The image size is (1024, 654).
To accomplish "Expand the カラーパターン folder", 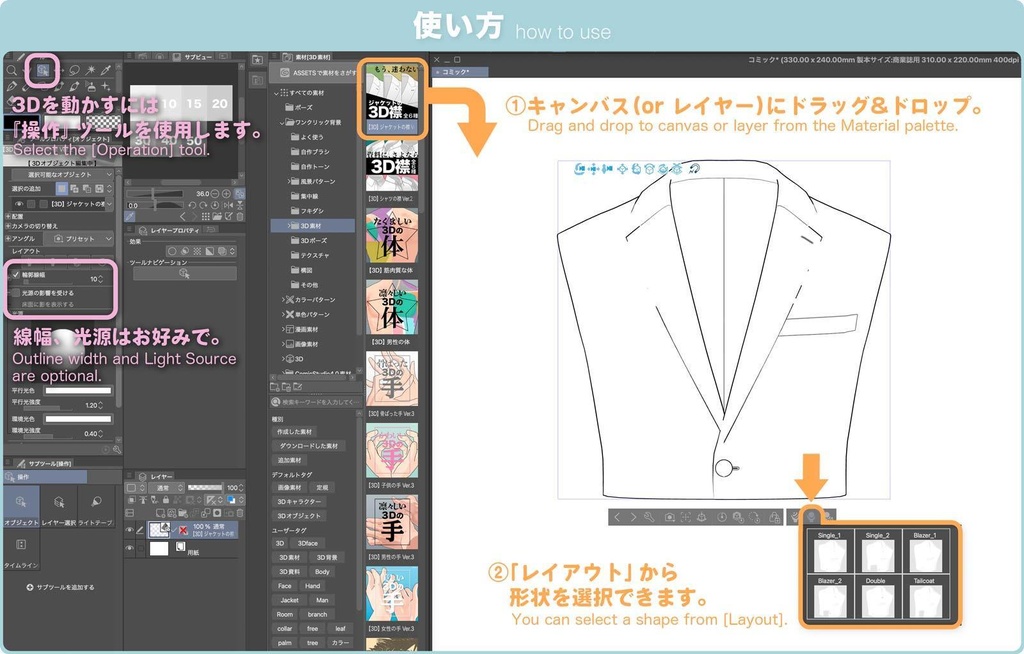I will (284, 299).
